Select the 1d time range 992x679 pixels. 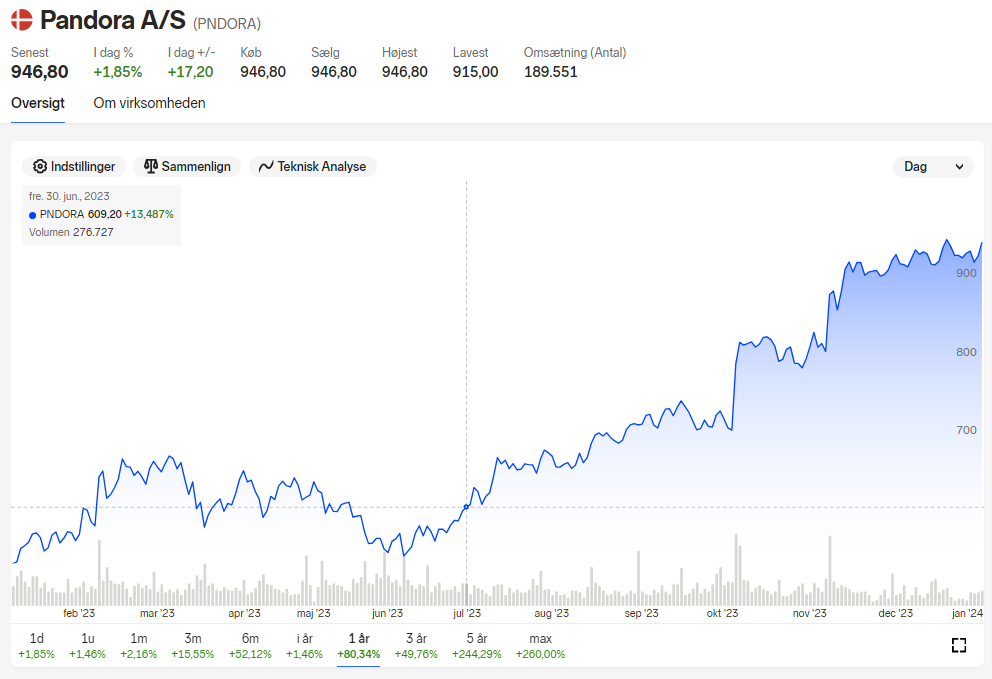37,645
